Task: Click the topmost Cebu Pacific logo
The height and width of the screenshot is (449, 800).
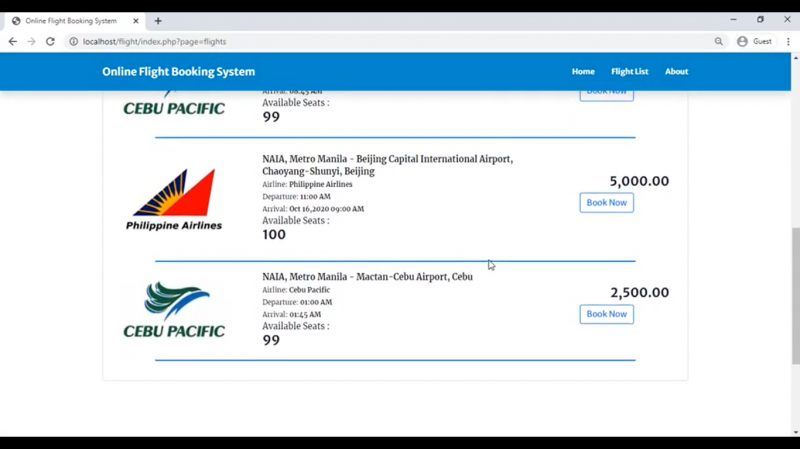Action: (x=174, y=104)
